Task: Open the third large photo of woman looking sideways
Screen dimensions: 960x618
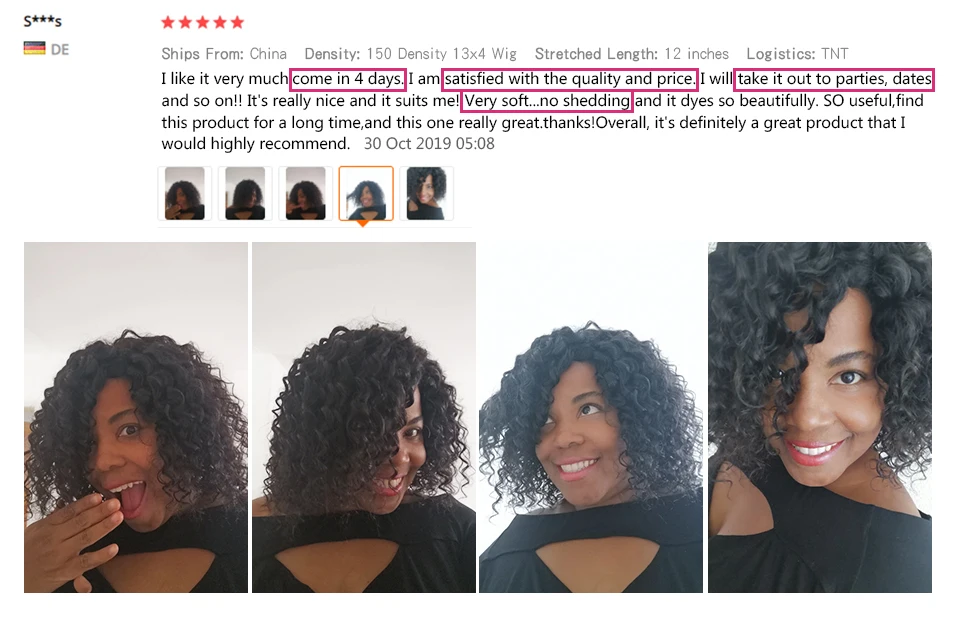Action: (591, 417)
